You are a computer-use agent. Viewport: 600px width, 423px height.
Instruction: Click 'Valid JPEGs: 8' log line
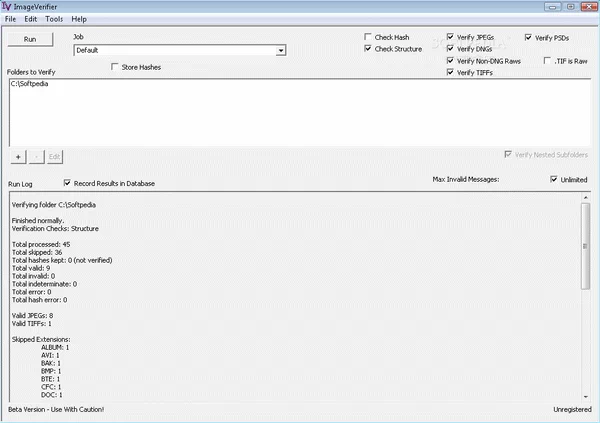32,315
